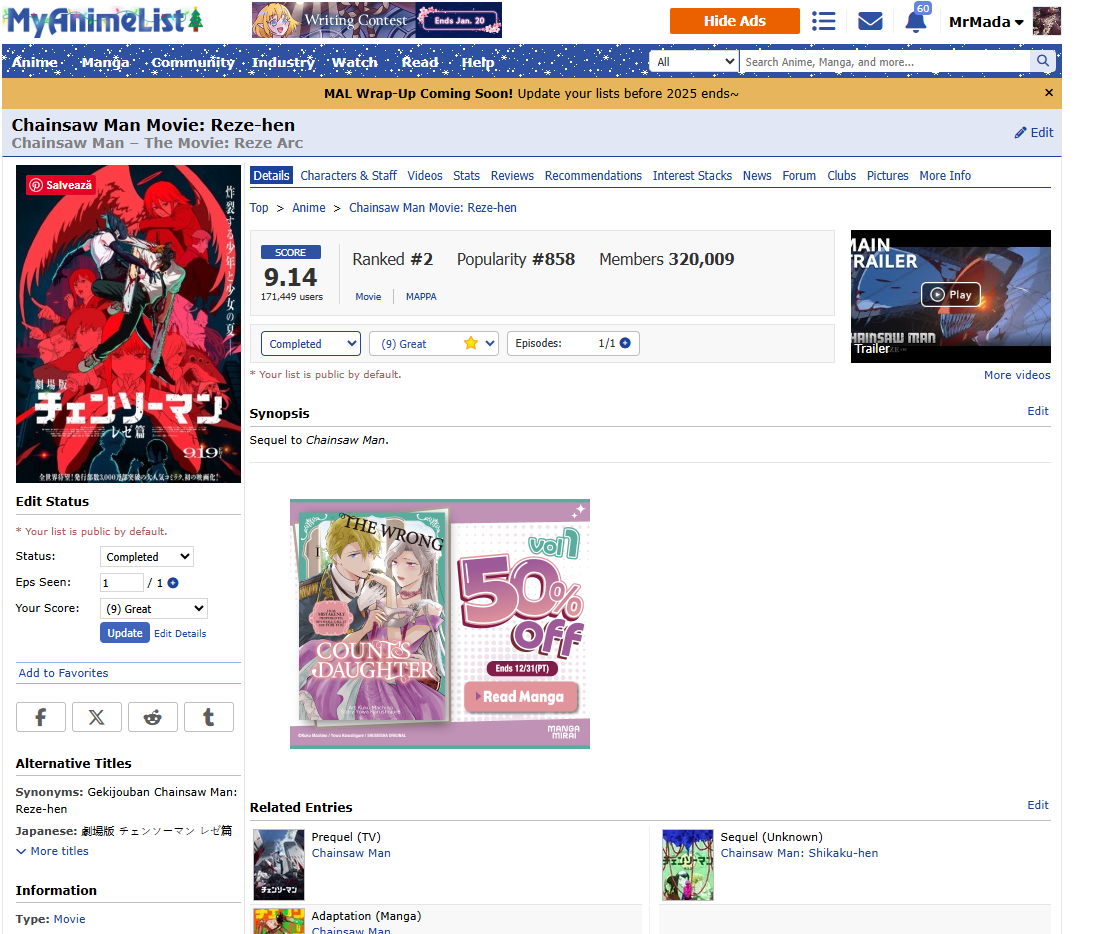1095x934 pixels.
Task: Click the Eps Seen number field
Action: 122,583
